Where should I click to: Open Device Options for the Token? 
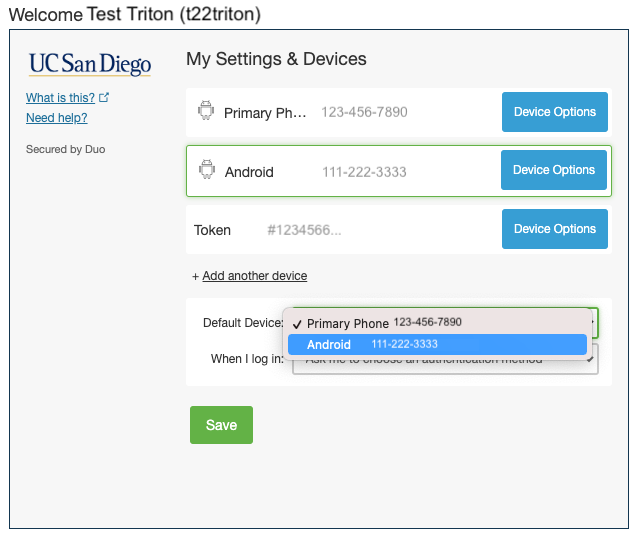[x=554, y=229]
